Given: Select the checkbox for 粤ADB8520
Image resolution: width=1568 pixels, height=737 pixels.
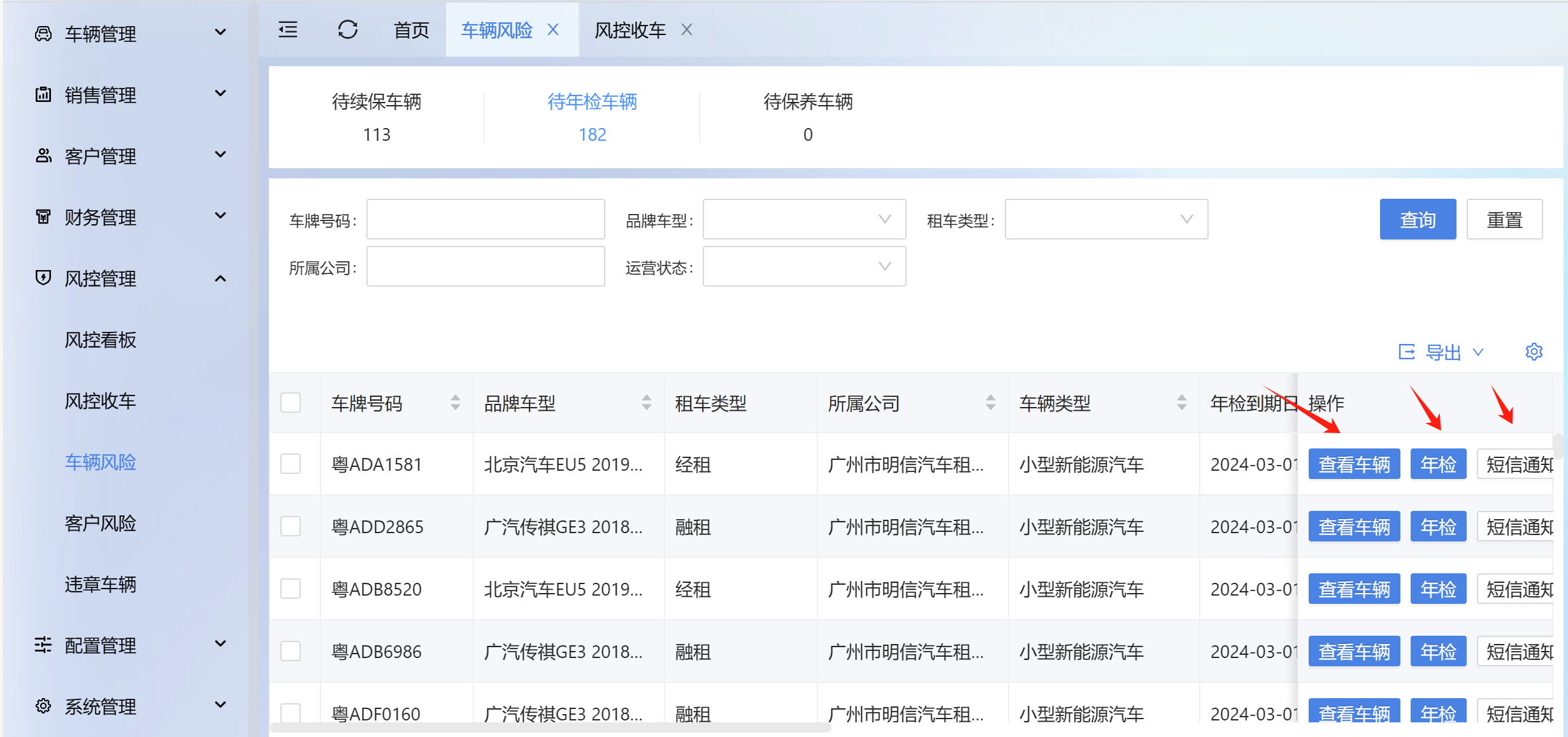Looking at the screenshot, I should point(291,589).
